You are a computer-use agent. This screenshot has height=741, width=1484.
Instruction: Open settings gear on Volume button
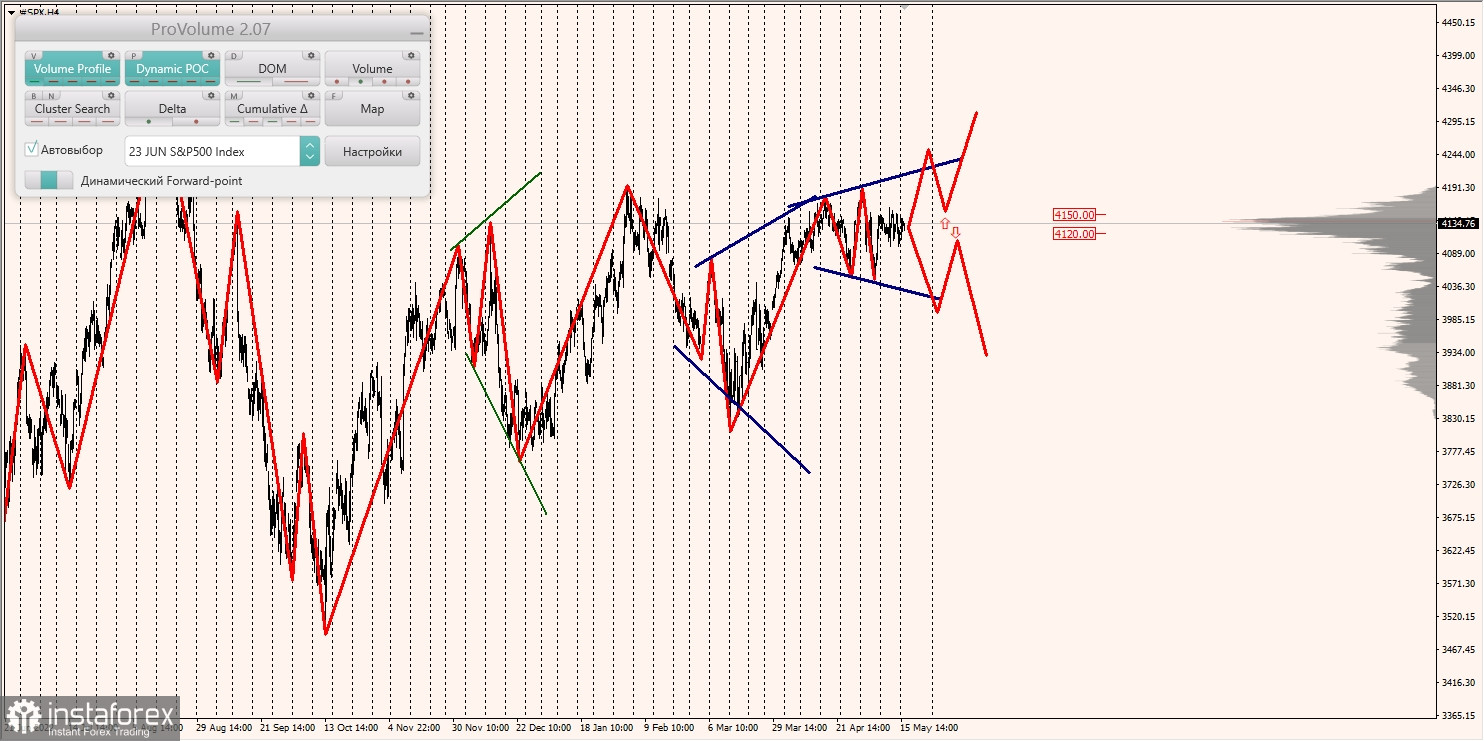pos(411,56)
